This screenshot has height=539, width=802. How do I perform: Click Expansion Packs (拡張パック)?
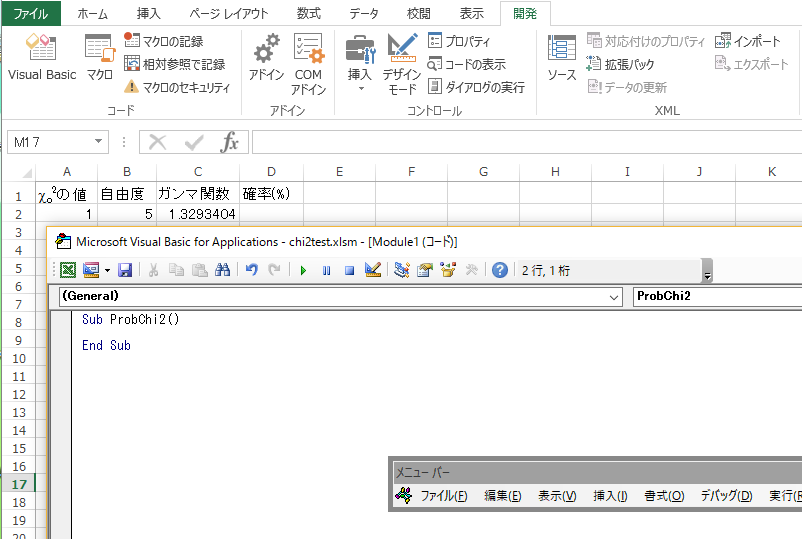pyautogui.click(x=620, y=64)
